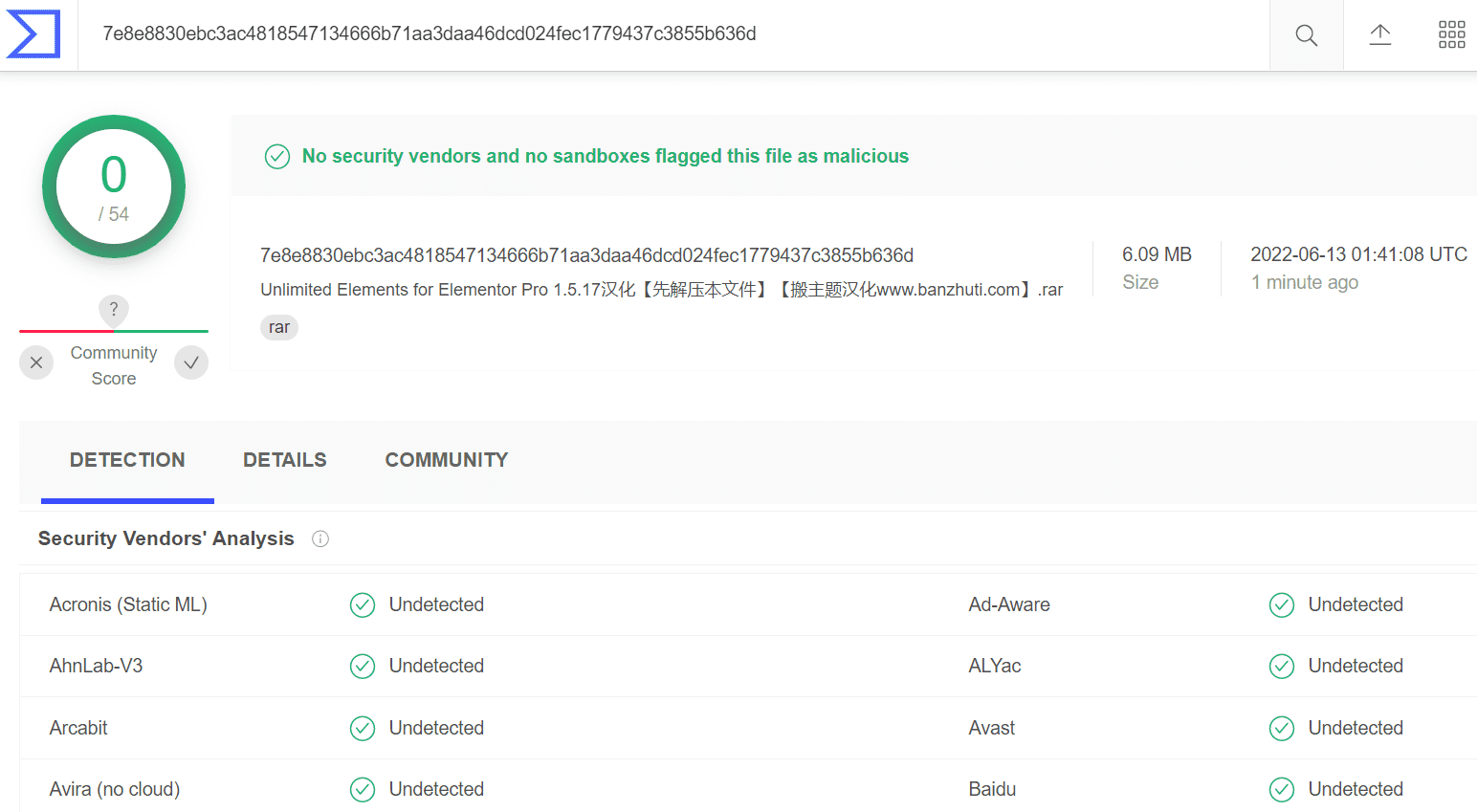The width and height of the screenshot is (1477, 812).
Task: Click the Acronis (Static ML) vendor name
Action: click(x=128, y=604)
